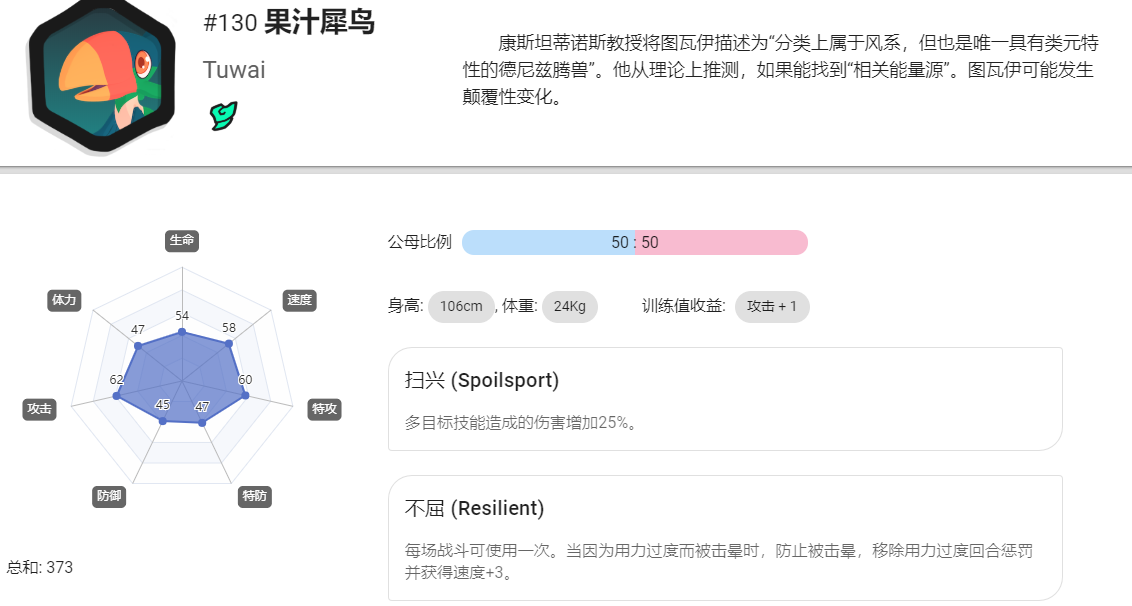Image resolution: width=1132 pixels, height=606 pixels.
Task: Click the pink female half of gender ratio bar
Action: pos(721,243)
